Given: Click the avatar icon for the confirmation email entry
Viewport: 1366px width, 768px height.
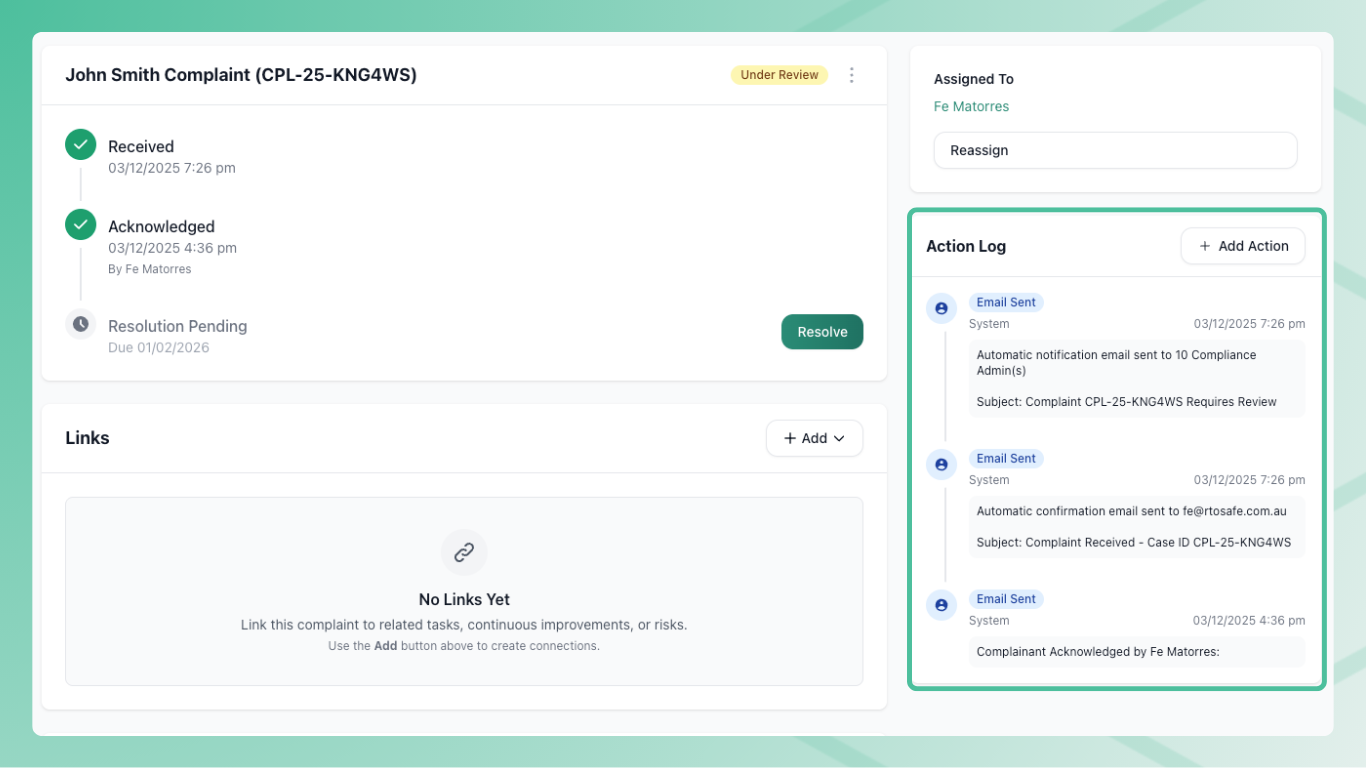Looking at the screenshot, I should [x=941, y=465].
